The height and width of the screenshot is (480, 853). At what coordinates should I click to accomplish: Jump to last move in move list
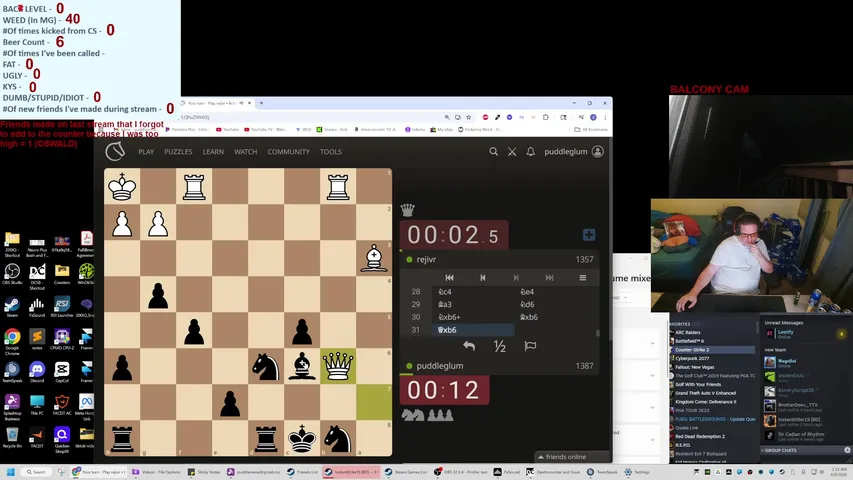point(549,278)
